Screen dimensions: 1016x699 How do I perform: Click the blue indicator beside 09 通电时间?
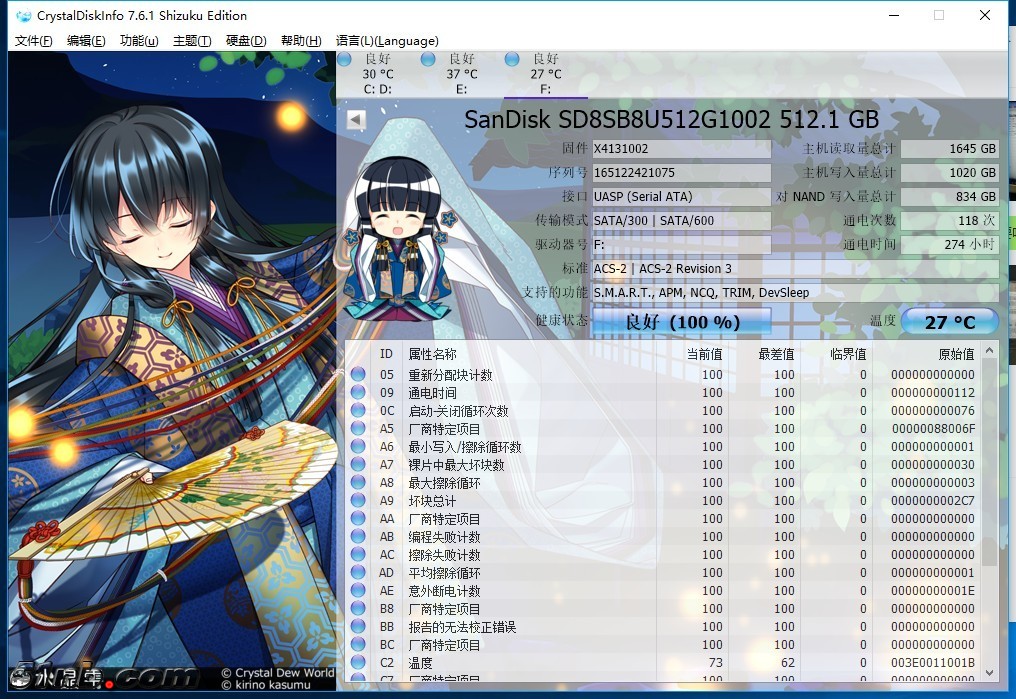point(360,390)
